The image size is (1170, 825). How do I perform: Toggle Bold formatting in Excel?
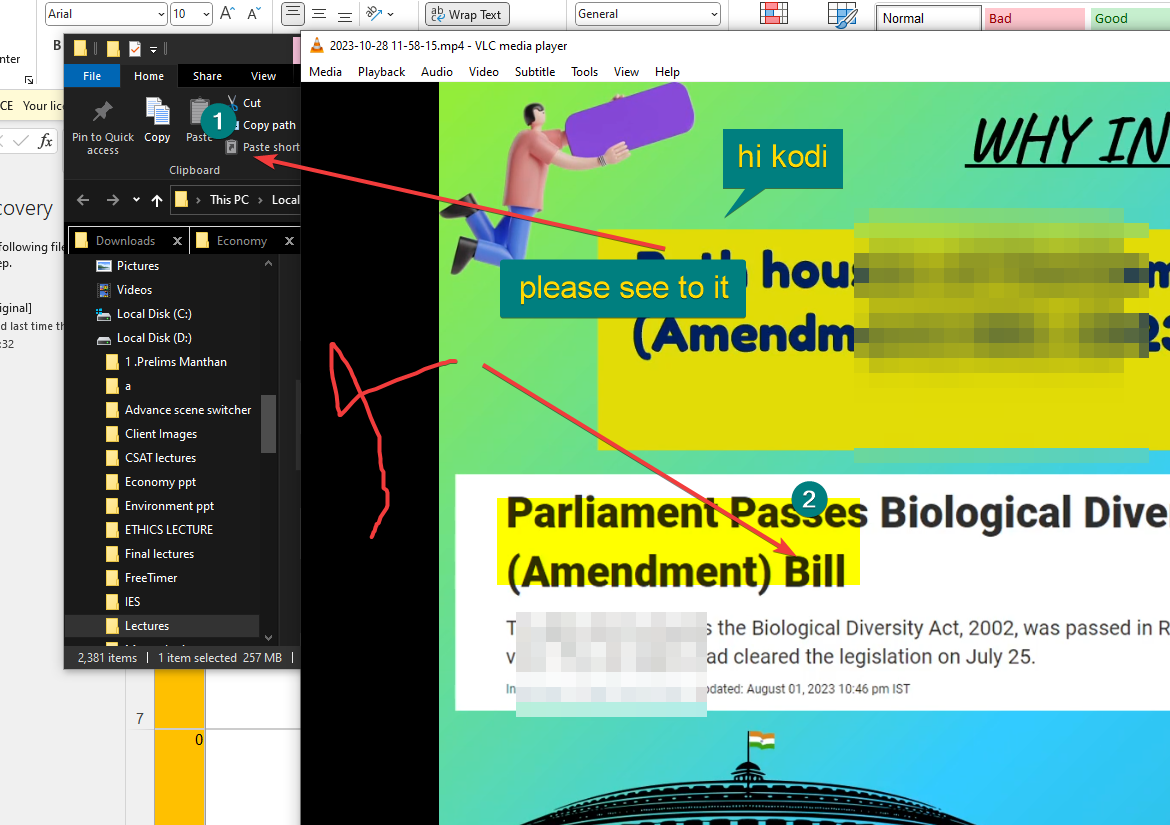57,46
